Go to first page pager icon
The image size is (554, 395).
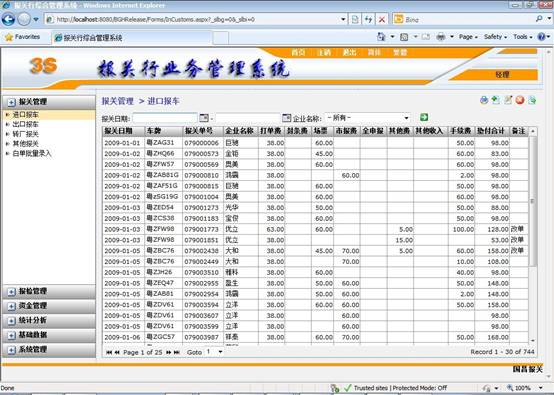109,352
